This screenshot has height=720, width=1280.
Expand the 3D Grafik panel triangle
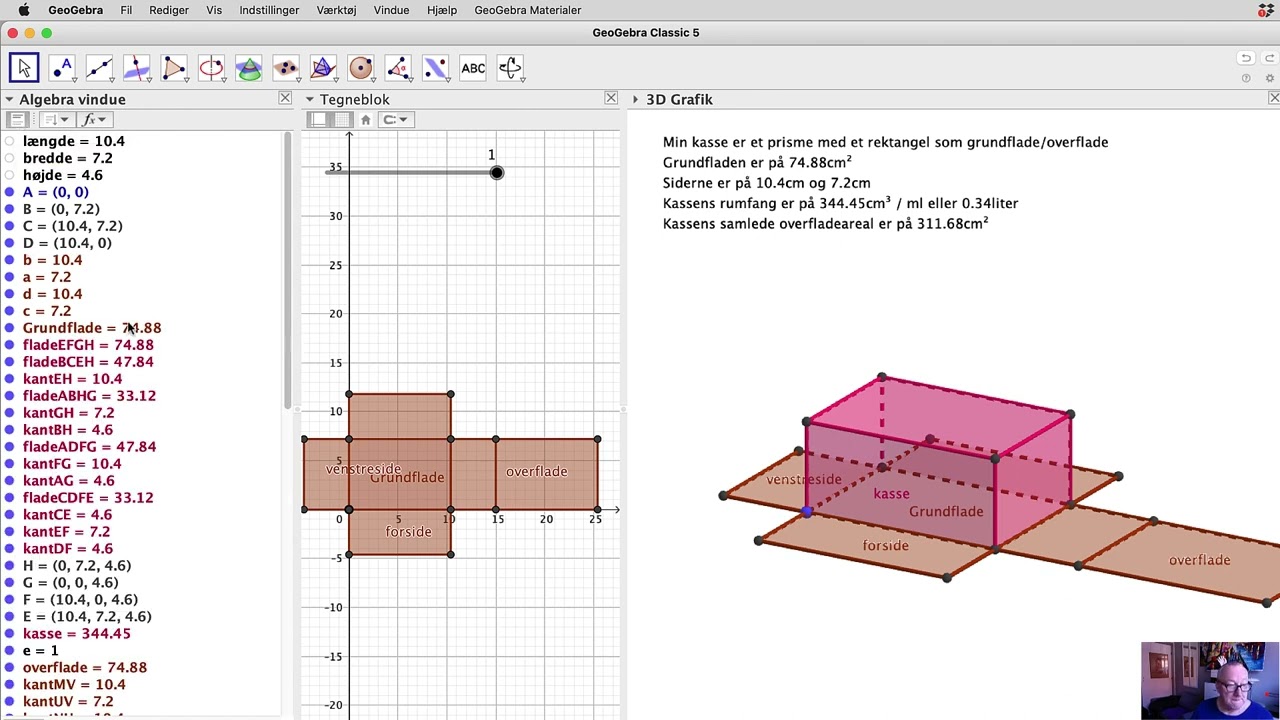tap(636, 99)
